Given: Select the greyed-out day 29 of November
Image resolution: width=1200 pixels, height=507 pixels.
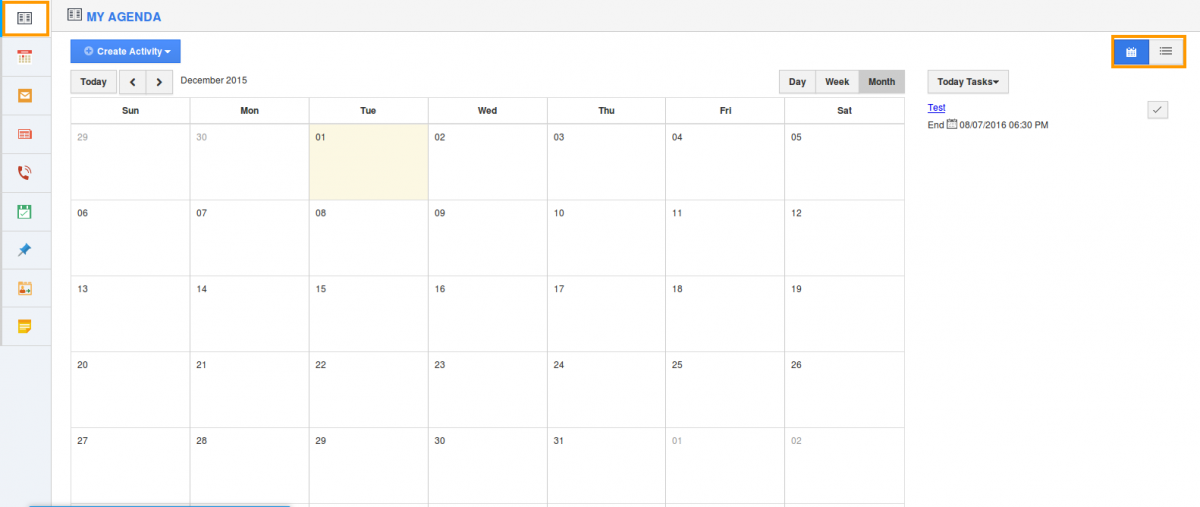Looking at the screenshot, I should click(x=130, y=162).
